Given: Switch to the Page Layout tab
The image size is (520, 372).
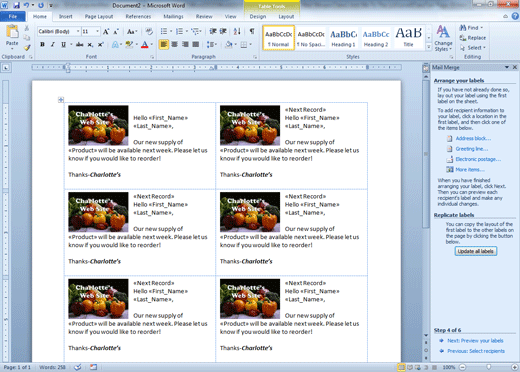Looking at the screenshot, I should 99,16.
